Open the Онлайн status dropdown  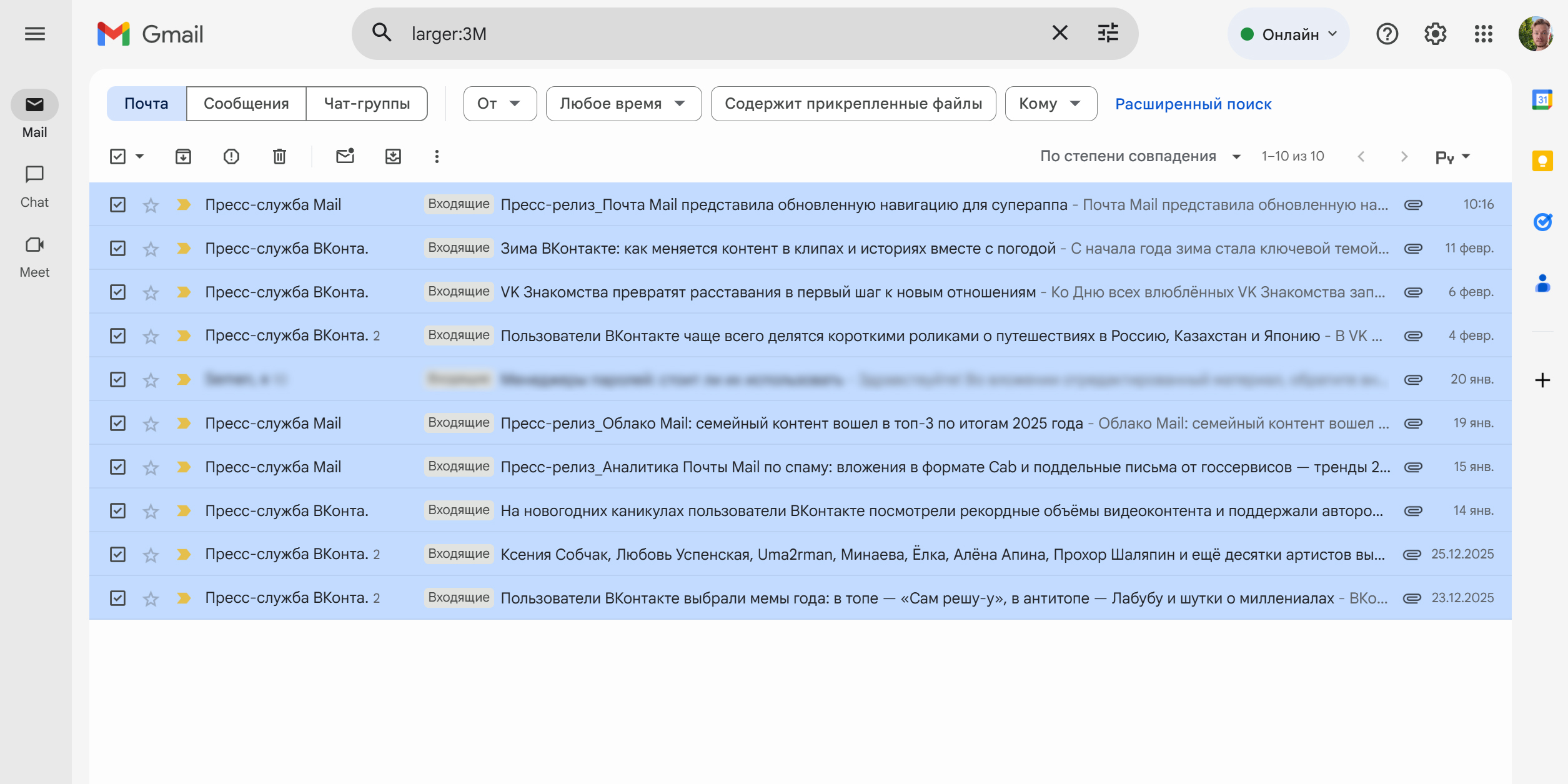[1288, 34]
